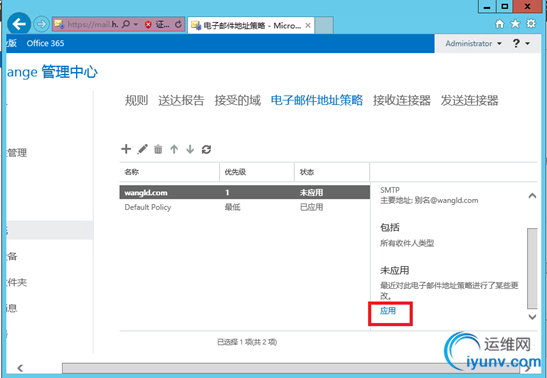
Task: Click the 管理中心 heading link
Action: coord(69,72)
